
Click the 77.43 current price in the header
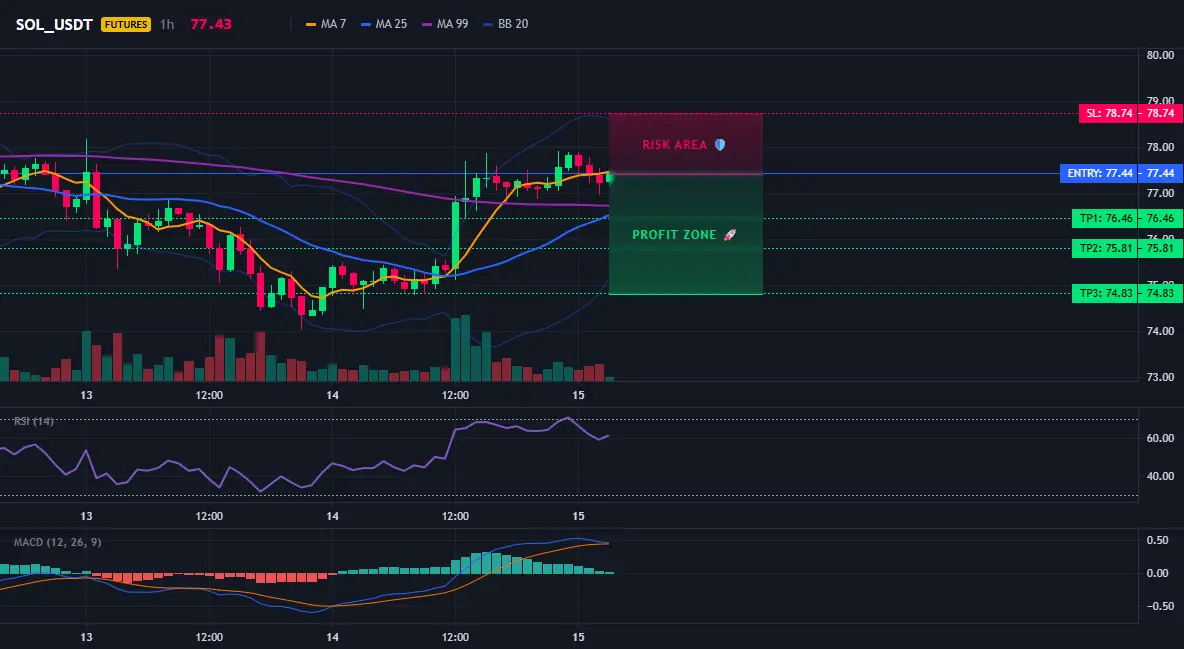pyautogui.click(x=211, y=24)
